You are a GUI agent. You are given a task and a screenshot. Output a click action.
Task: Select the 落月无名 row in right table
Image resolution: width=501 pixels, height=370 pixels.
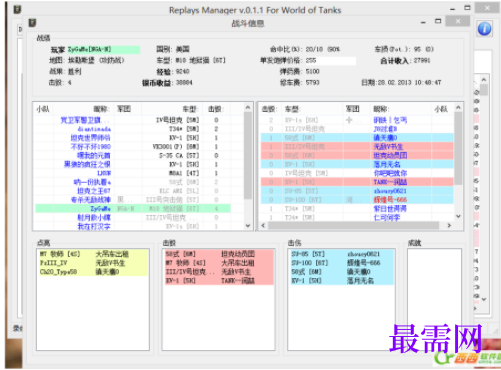pos(357,164)
